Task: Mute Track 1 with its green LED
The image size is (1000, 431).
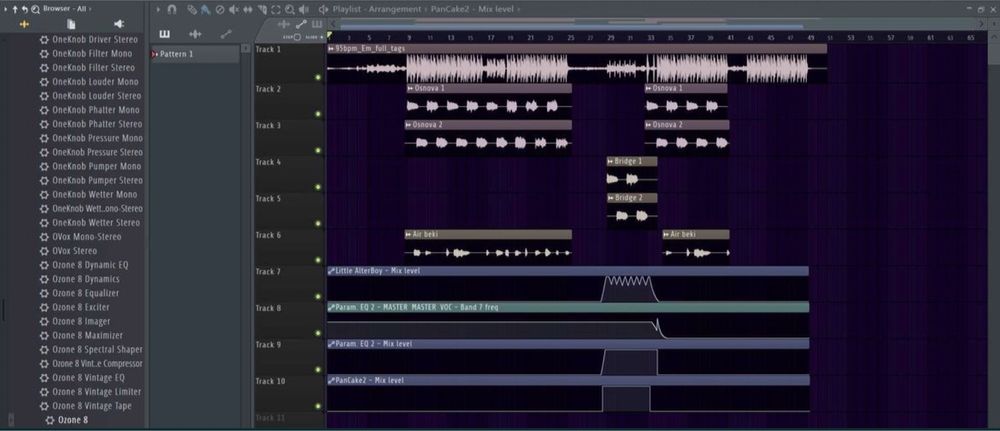Action: point(318,78)
